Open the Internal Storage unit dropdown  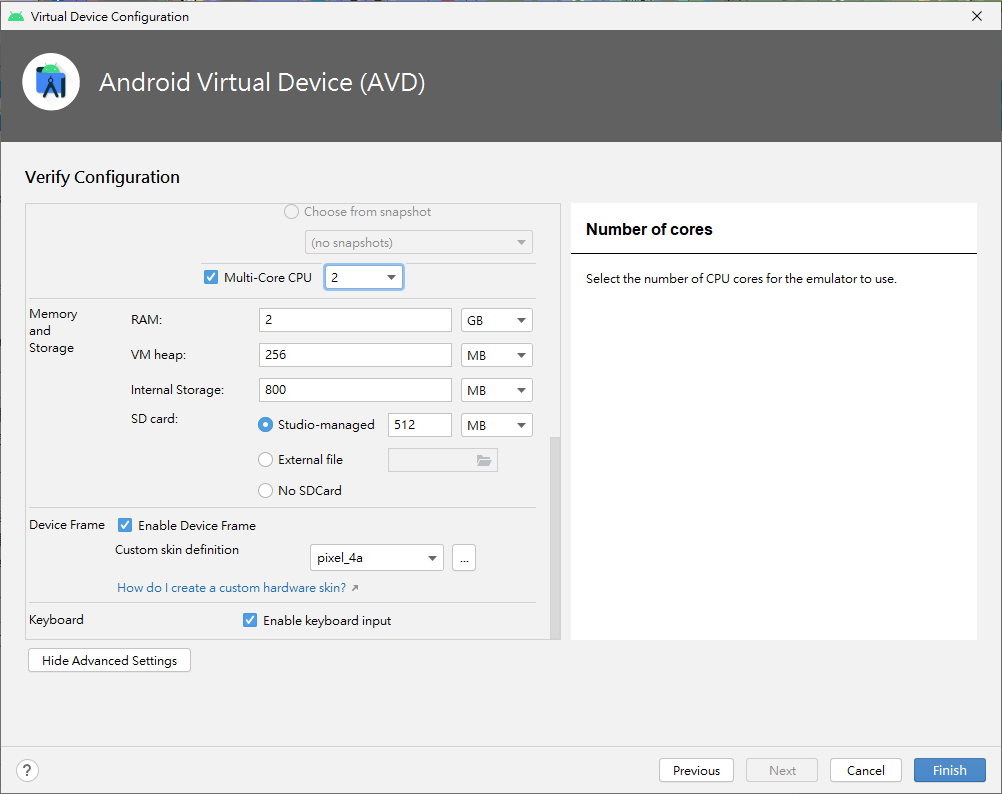click(497, 390)
